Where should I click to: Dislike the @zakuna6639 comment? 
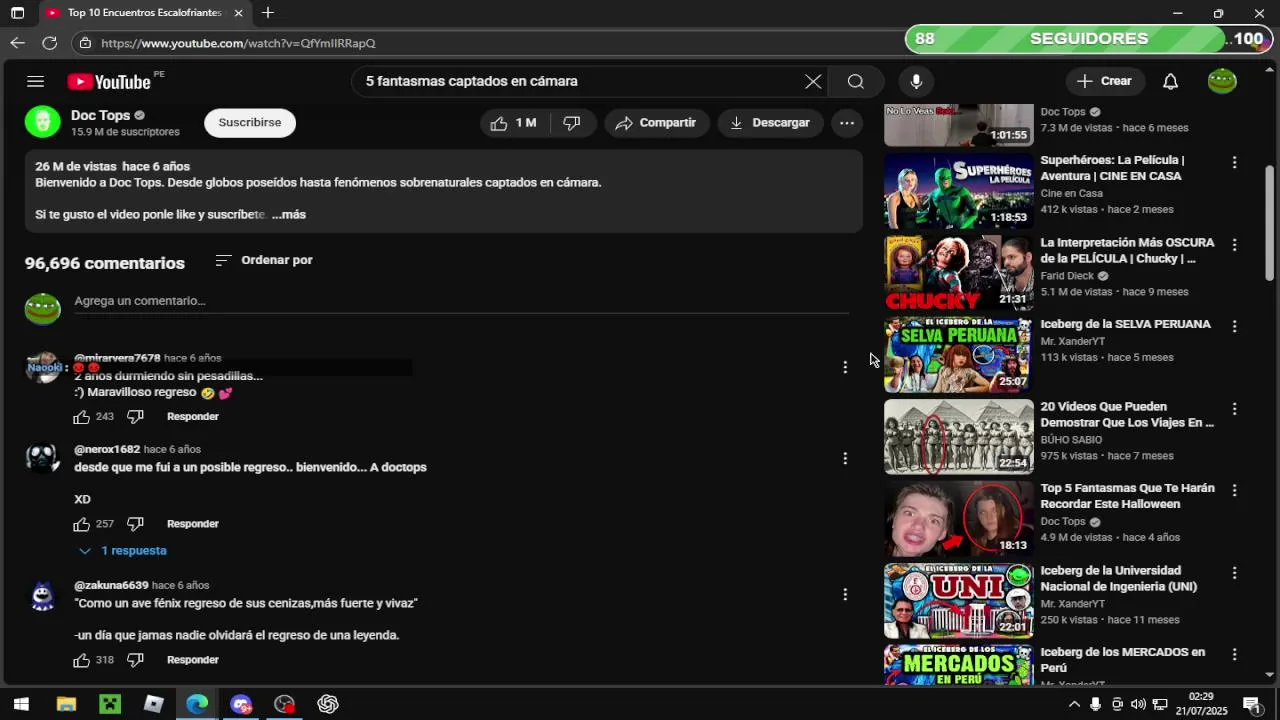click(x=135, y=660)
